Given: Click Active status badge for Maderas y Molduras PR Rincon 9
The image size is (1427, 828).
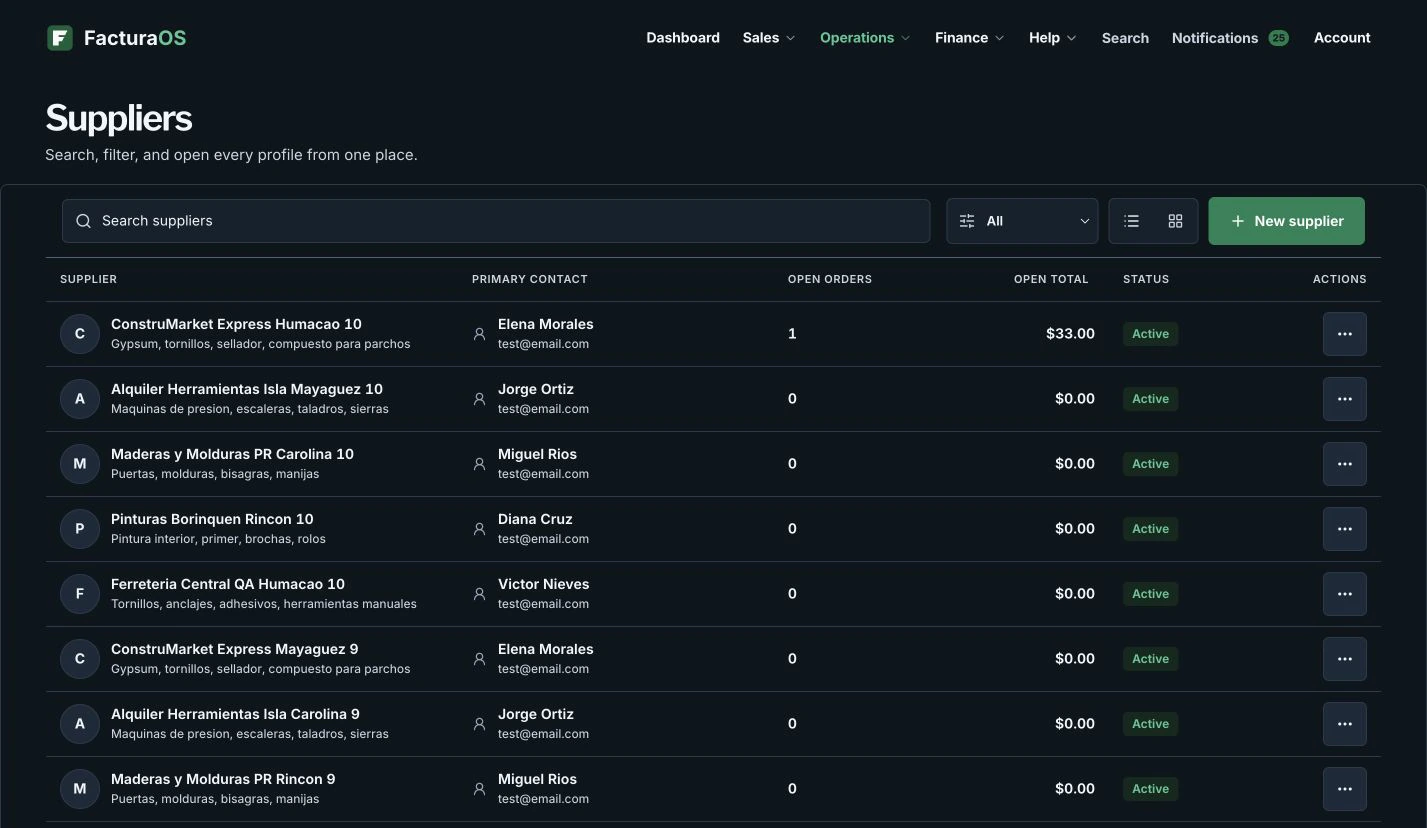Looking at the screenshot, I should (1150, 789).
